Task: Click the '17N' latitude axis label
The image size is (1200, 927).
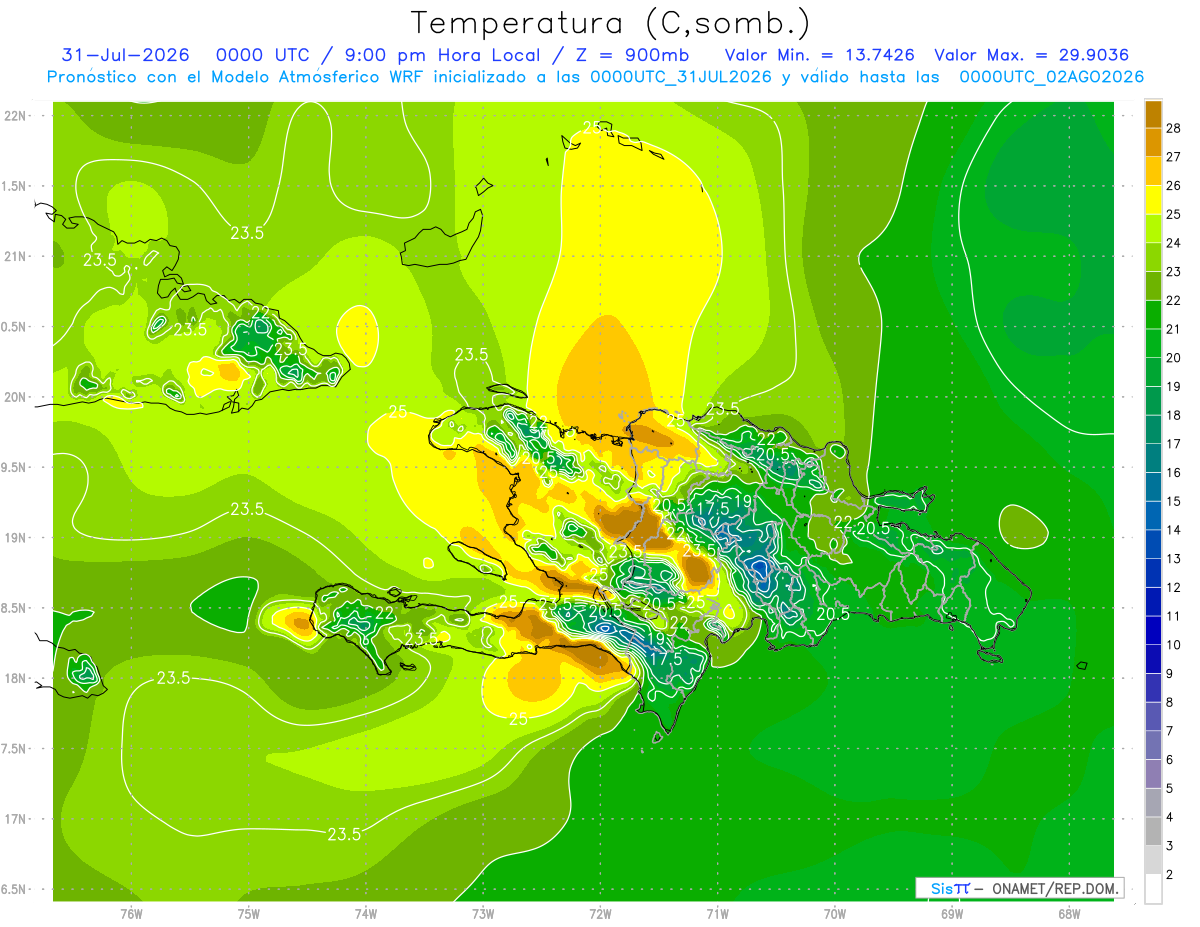Action: [16, 819]
